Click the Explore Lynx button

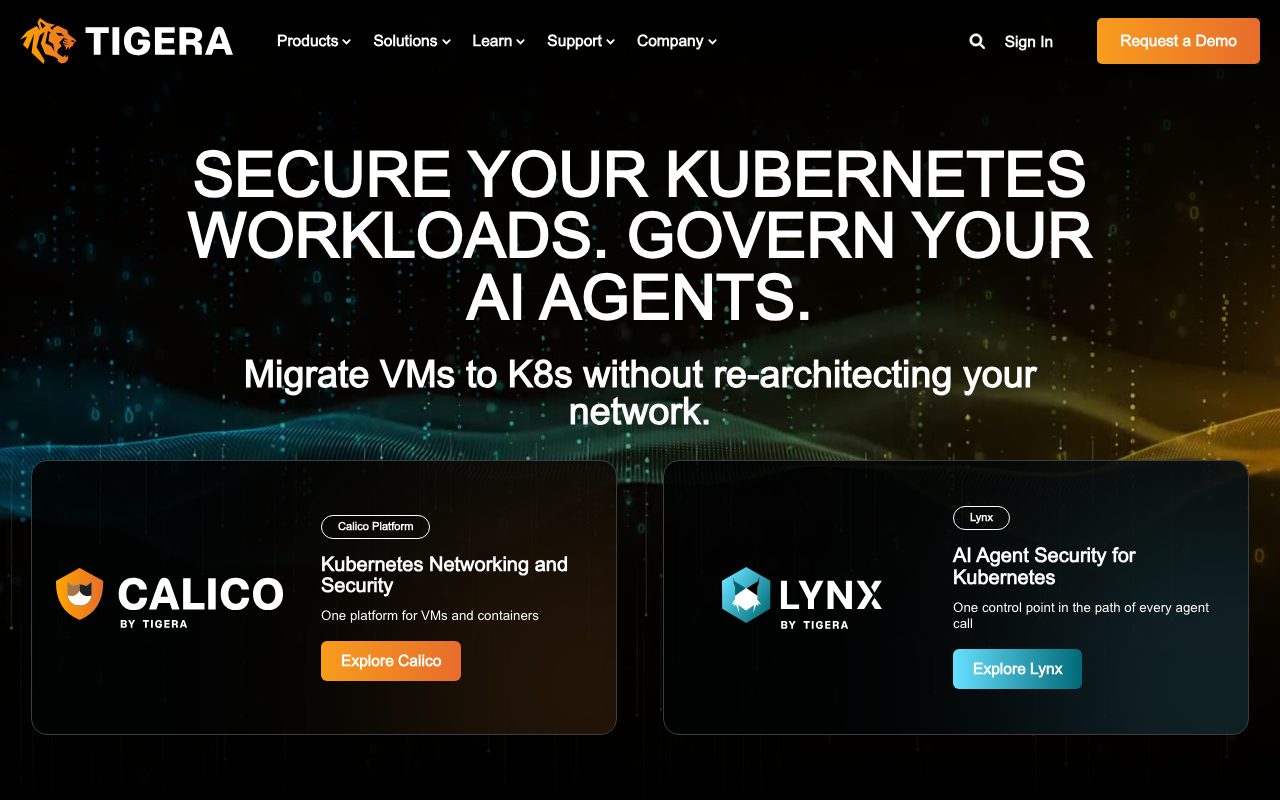pos(1017,669)
